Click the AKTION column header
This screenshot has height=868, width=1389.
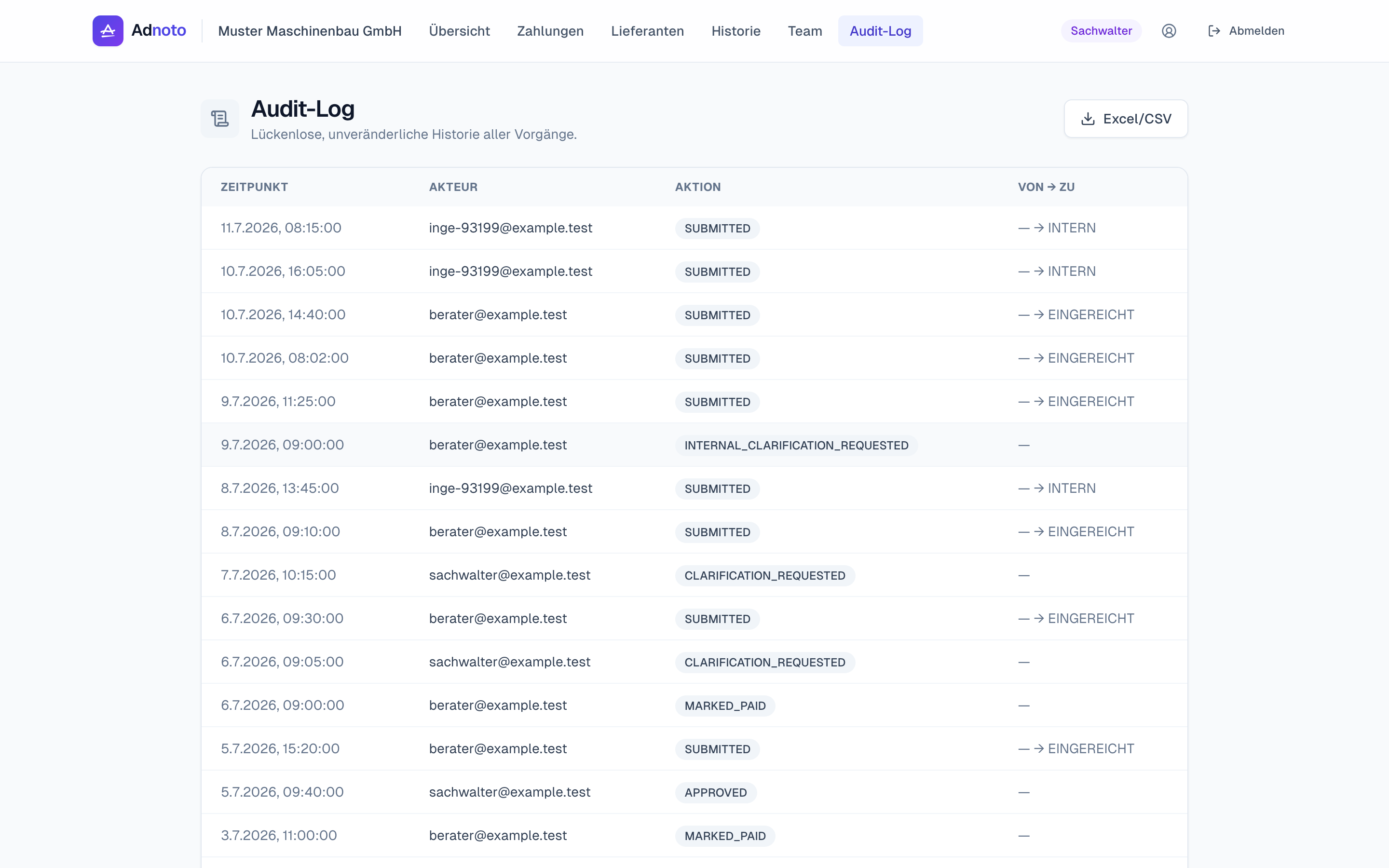pos(698,187)
